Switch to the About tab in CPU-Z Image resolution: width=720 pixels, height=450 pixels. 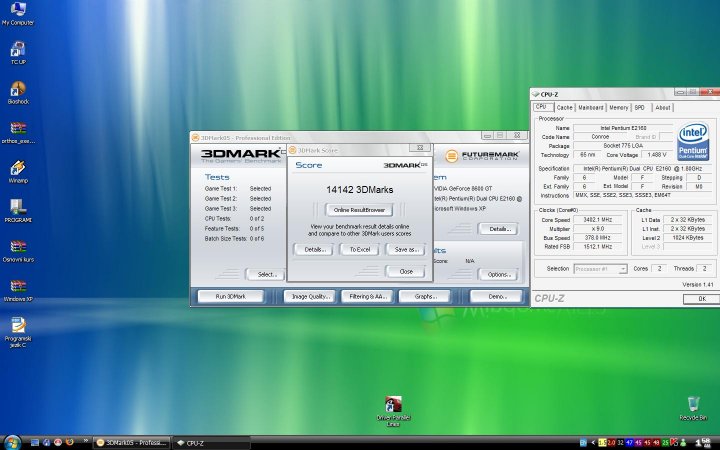tap(663, 107)
